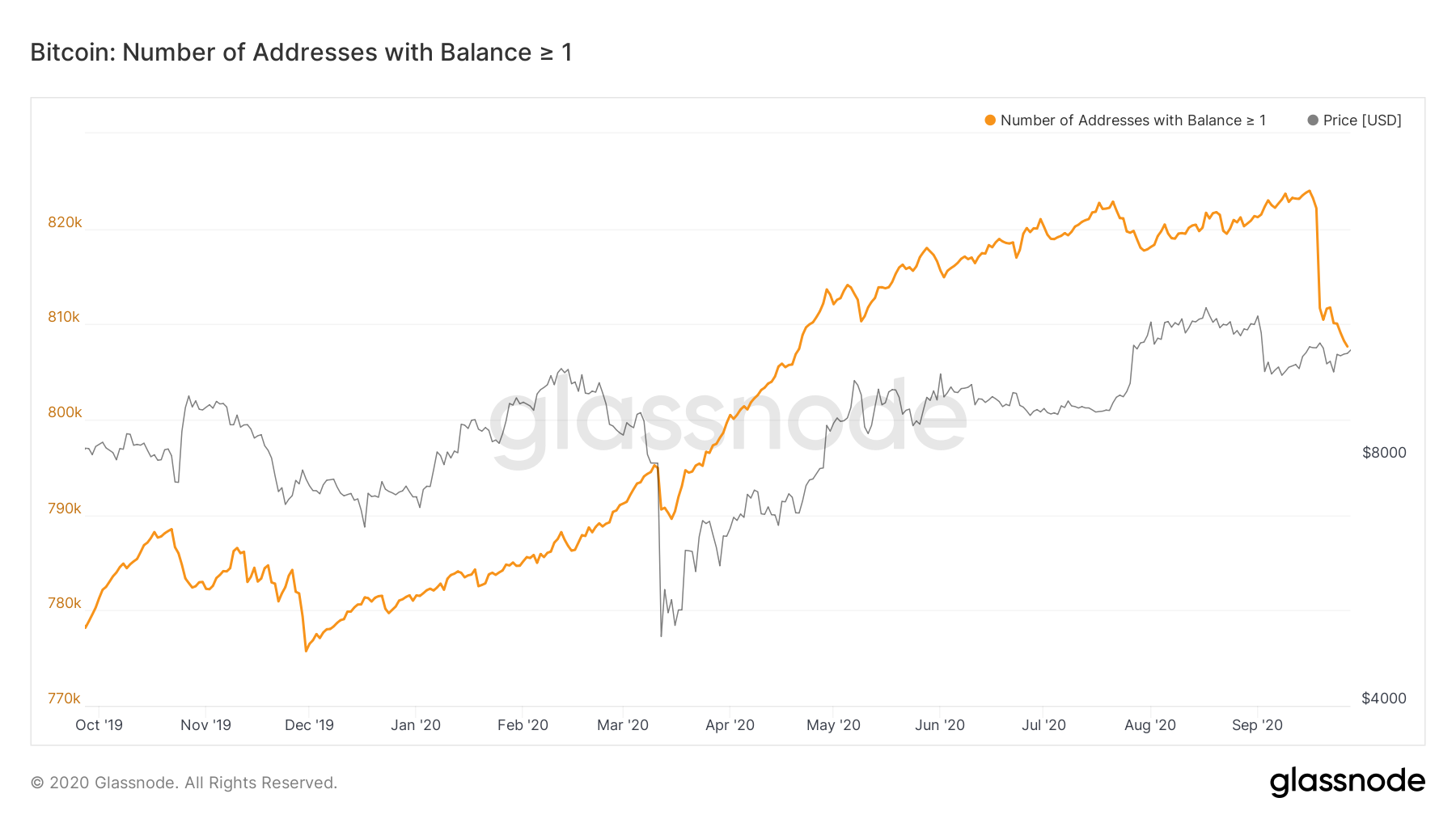
Task: Click the chart title text
Action: (x=301, y=53)
